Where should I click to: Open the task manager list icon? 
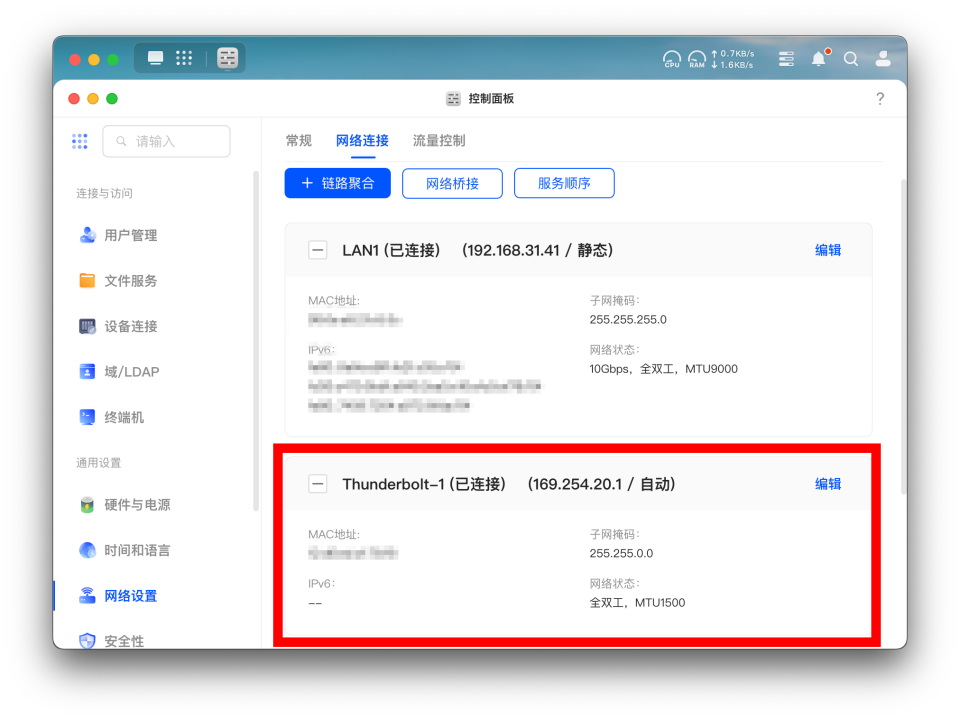(x=786, y=59)
